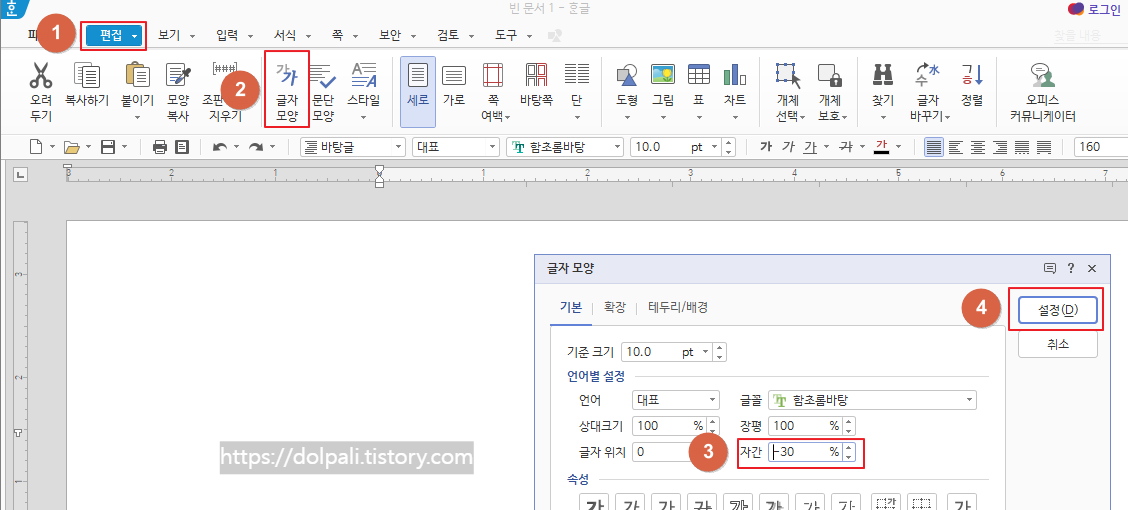Image resolution: width=1128 pixels, height=510 pixels.
Task: Click the 취소 cancel button
Action: 1058,345
